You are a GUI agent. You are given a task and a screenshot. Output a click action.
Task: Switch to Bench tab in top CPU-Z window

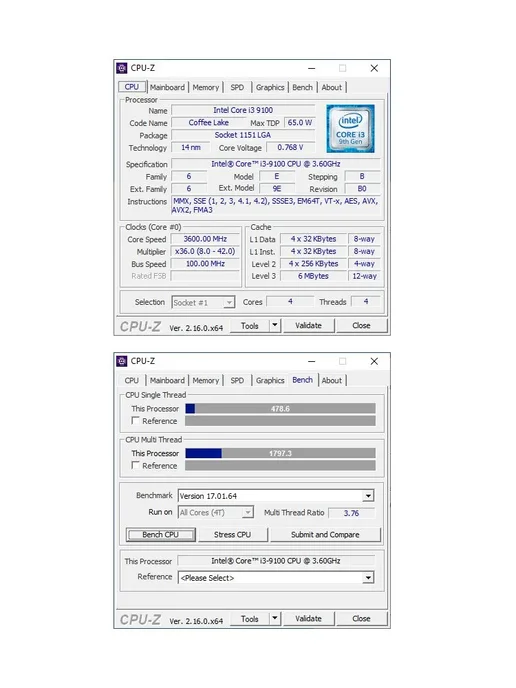click(302, 87)
